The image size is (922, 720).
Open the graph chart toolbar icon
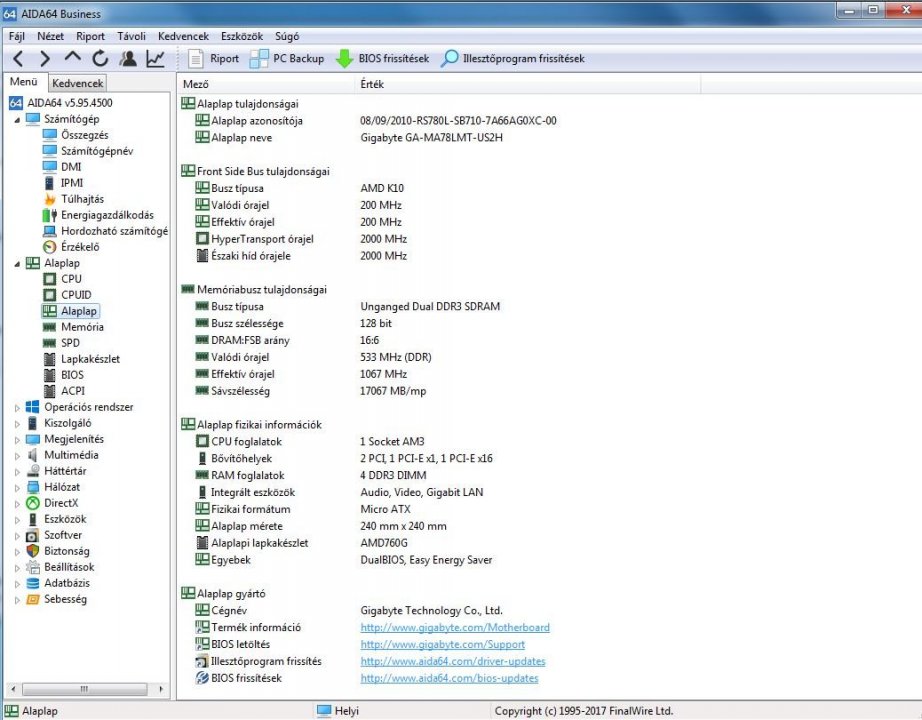(155, 58)
